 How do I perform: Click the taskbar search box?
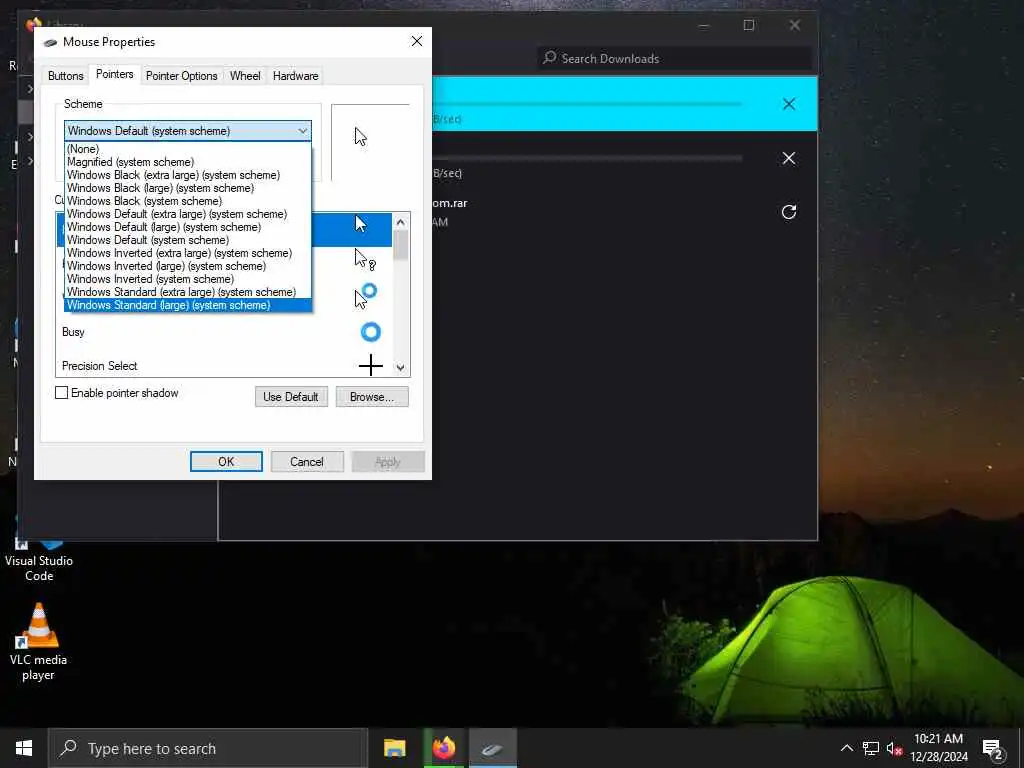tap(208, 748)
